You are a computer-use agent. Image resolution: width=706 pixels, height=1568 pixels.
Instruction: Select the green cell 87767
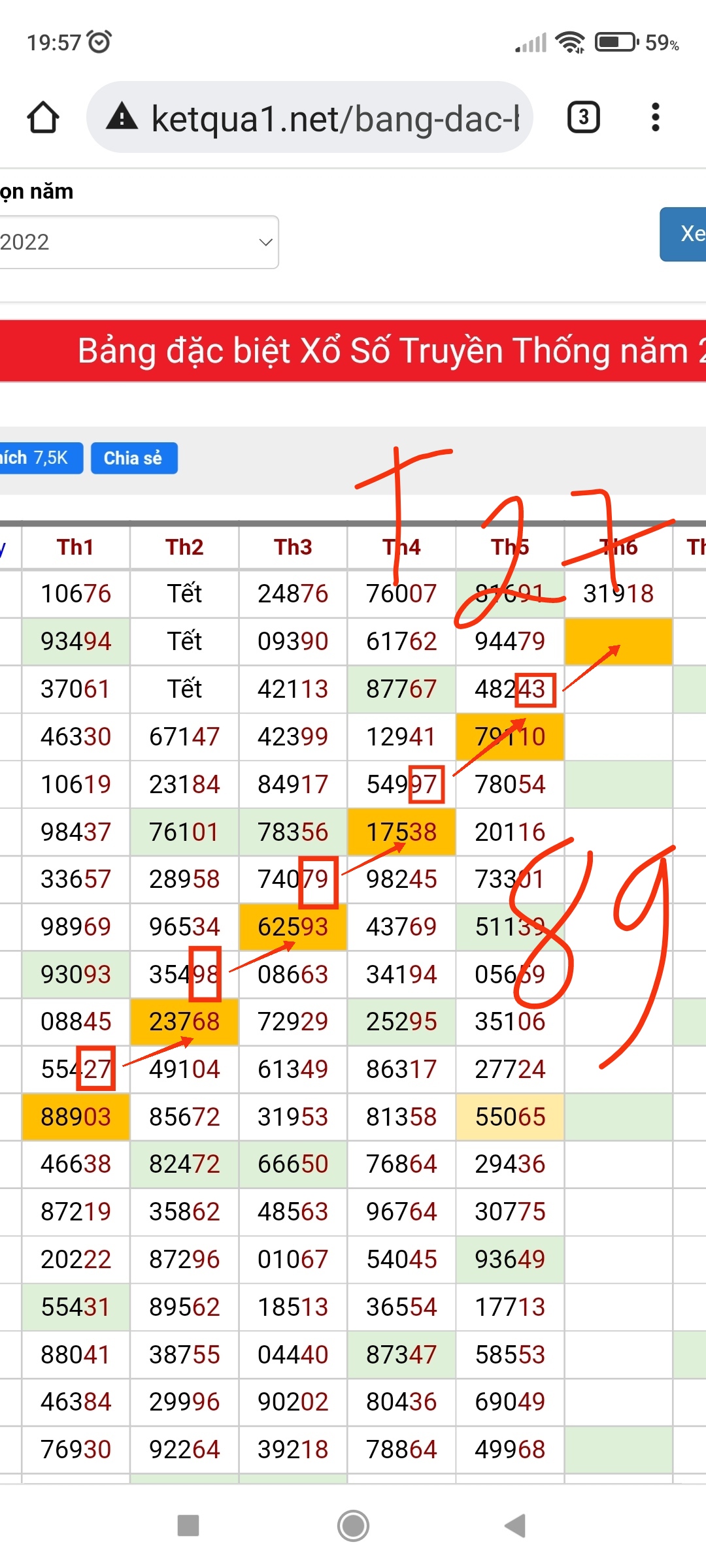[401, 689]
